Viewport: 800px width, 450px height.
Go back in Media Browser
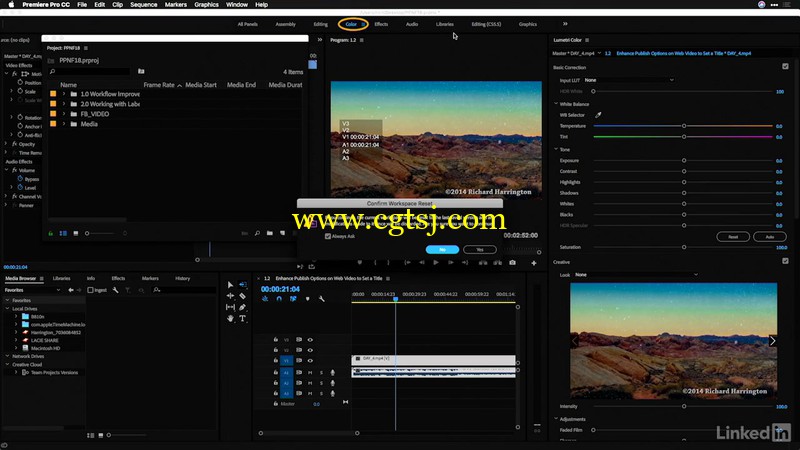pos(71,290)
